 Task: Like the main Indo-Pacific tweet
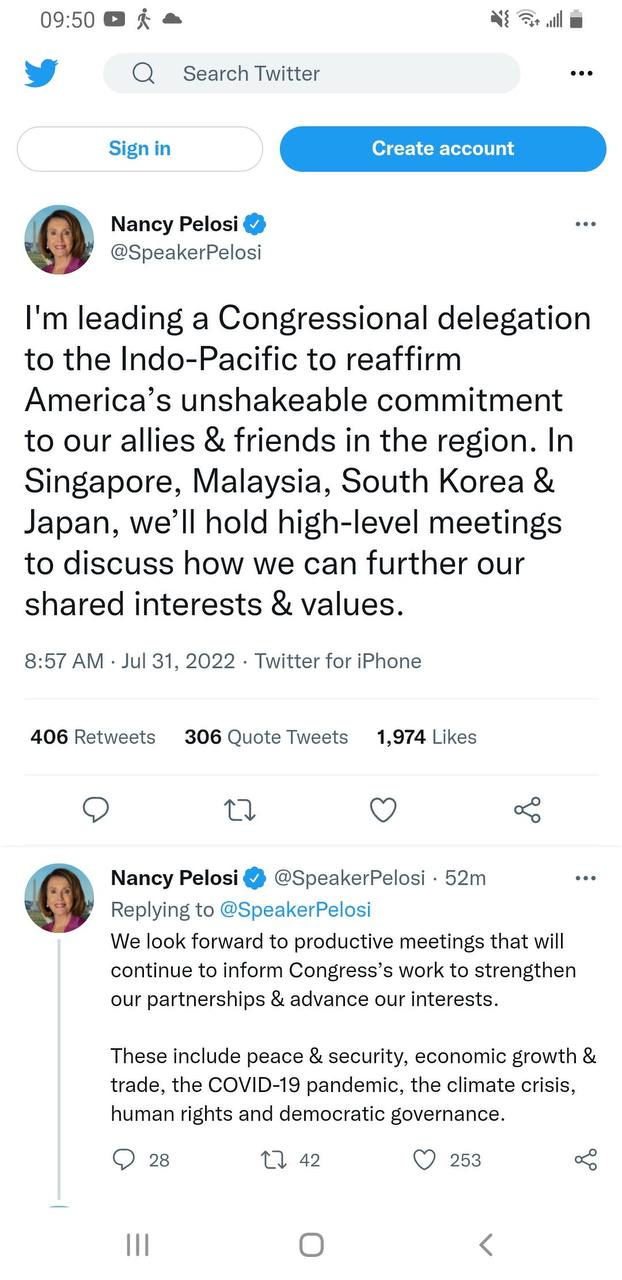point(383,809)
